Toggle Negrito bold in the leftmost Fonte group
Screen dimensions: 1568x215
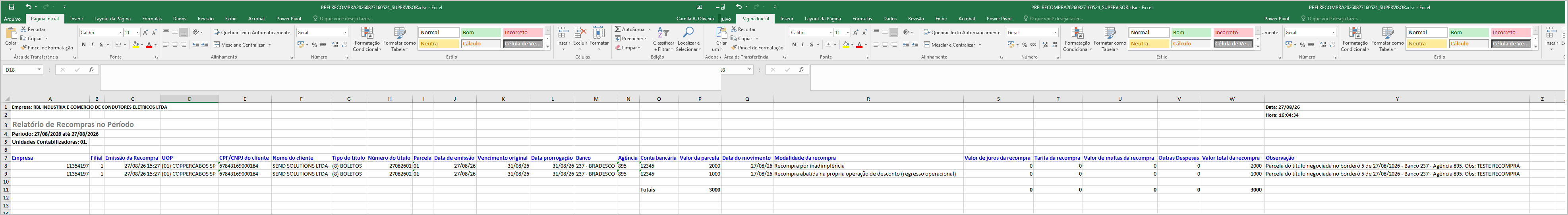pos(84,45)
